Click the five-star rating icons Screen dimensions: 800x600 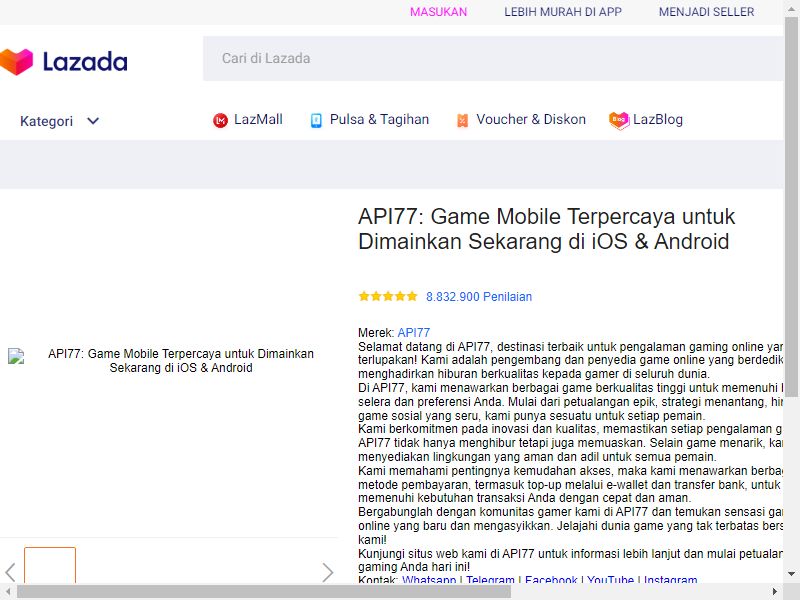pos(388,296)
